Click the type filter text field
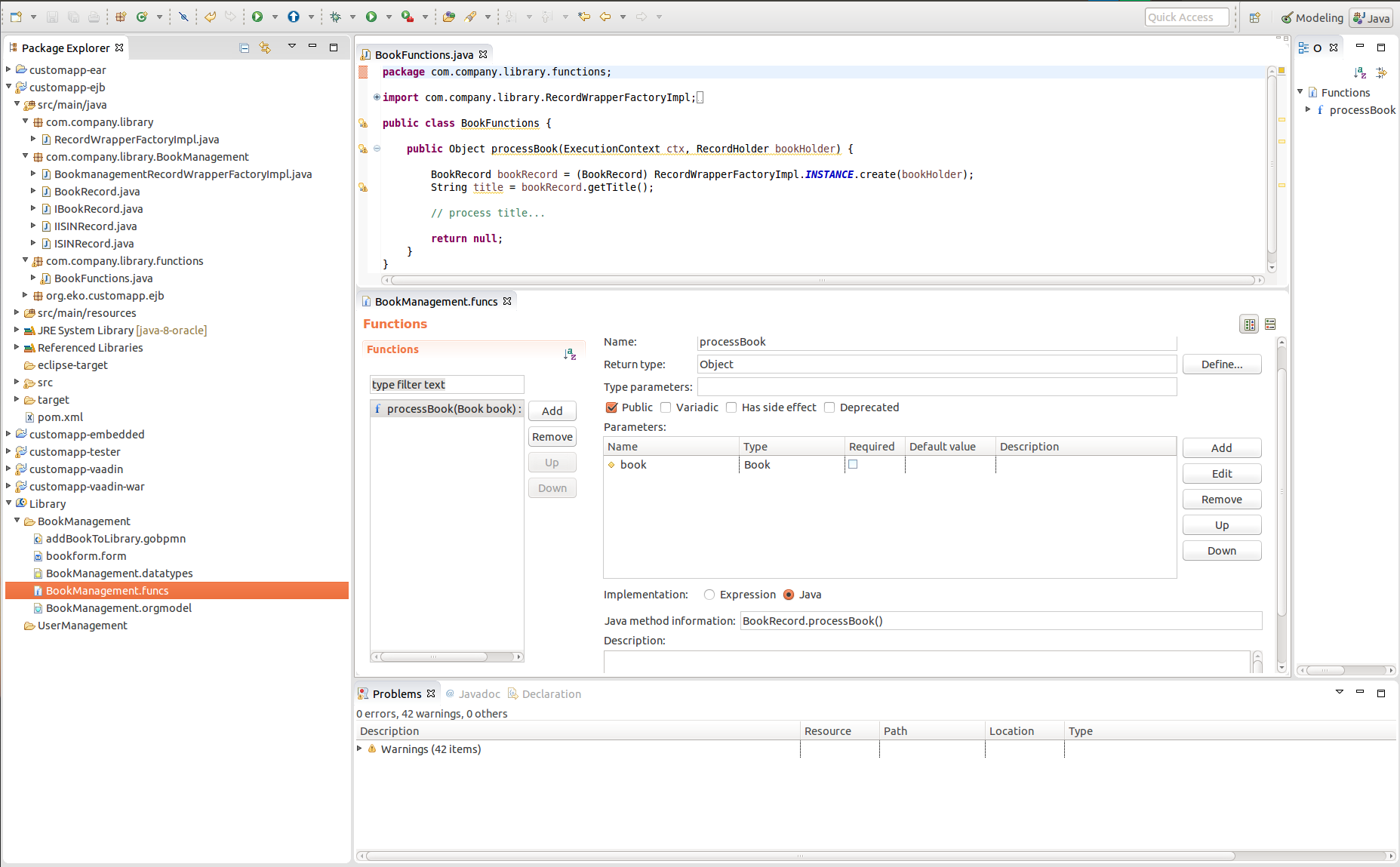Image resolution: width=1400 pixels, height=867 pixels. click(447, 385)
